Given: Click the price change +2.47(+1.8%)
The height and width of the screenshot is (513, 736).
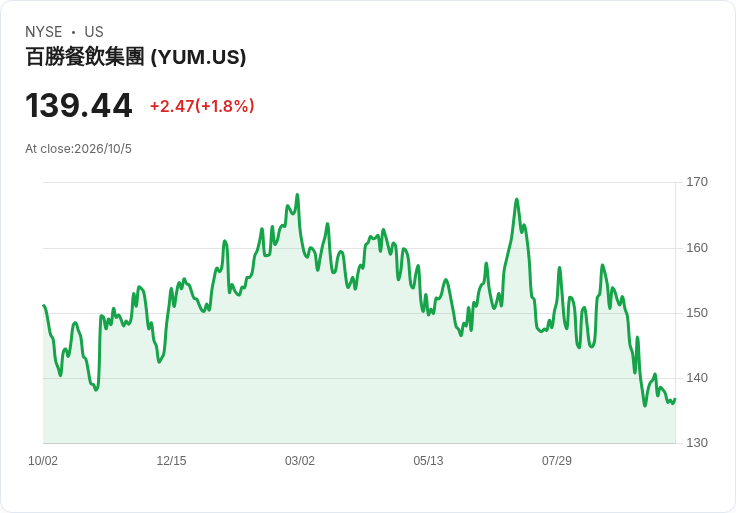Looking at the screenshot, I should point(202,106).
